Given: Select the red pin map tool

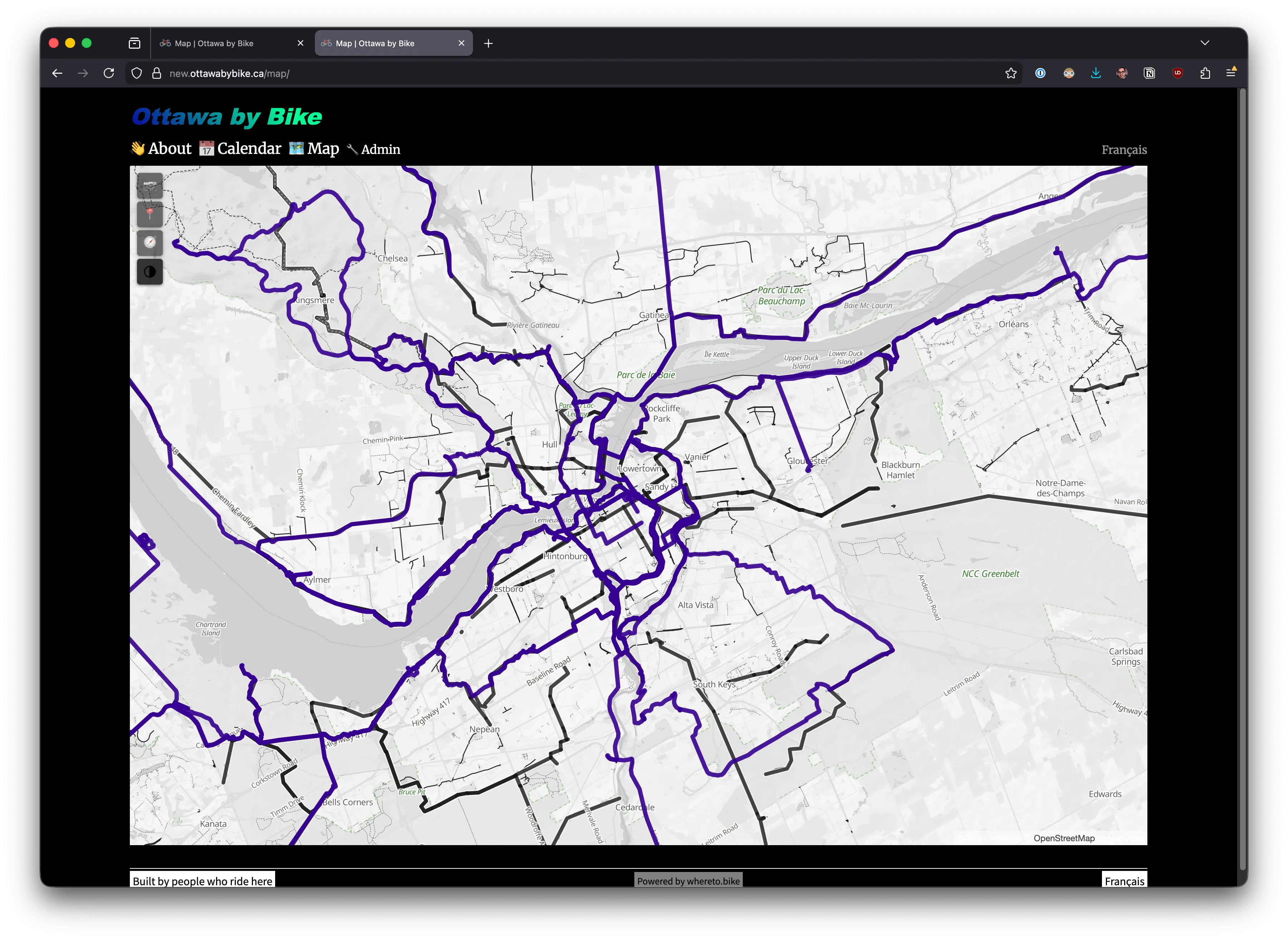Looking at the screenshot, I should [150, 213].
